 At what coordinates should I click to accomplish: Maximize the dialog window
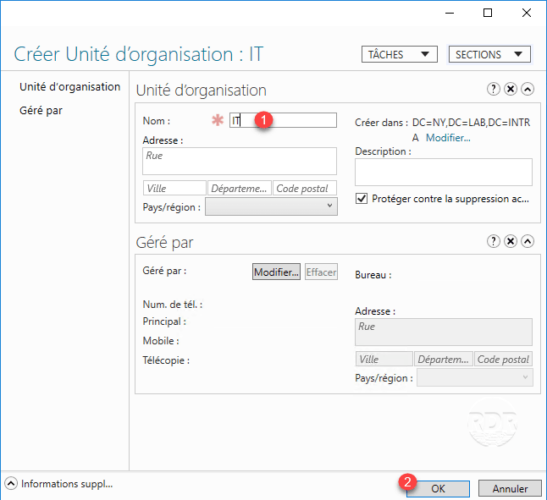click(x=487, y=13)
